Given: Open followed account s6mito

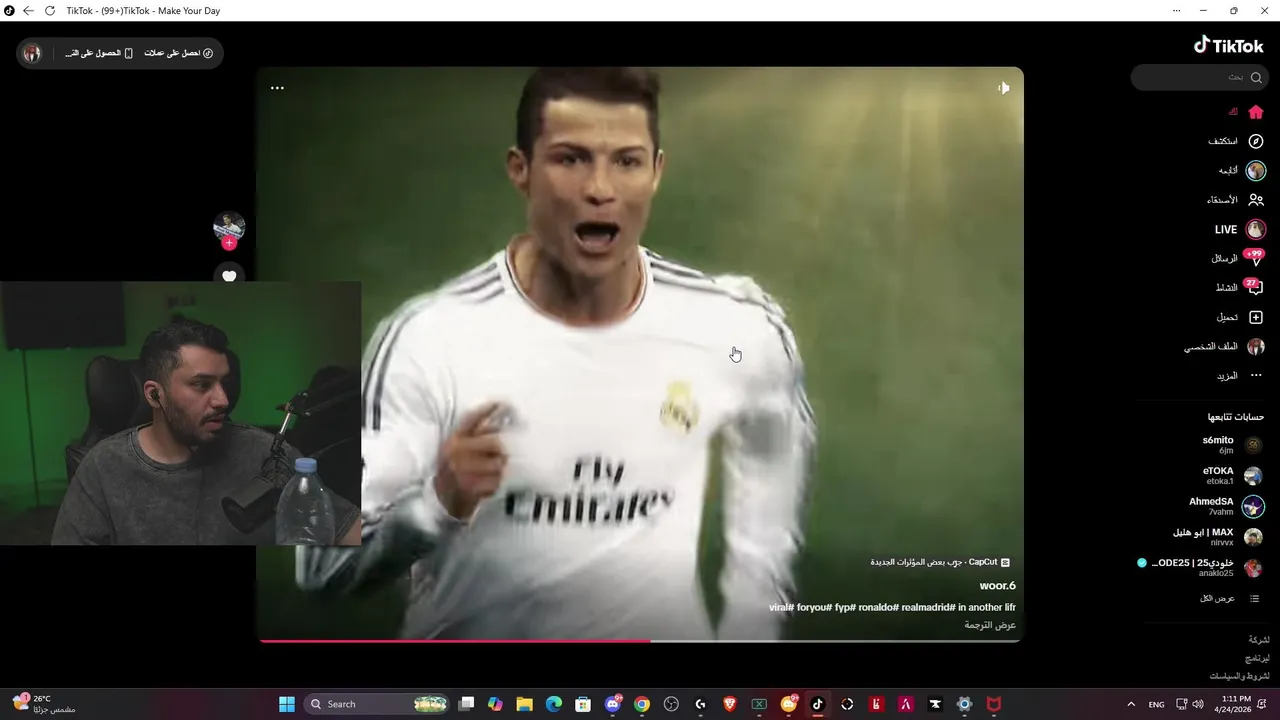Looking at the screenshot, I should pos(1232,445).
